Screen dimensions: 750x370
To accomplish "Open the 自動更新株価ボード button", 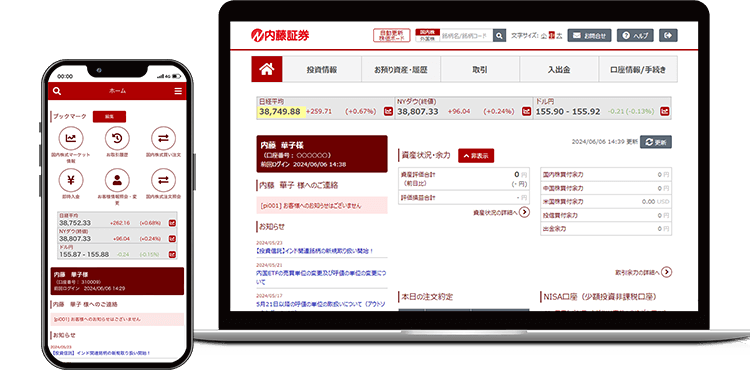I will (x=392, y=35).
